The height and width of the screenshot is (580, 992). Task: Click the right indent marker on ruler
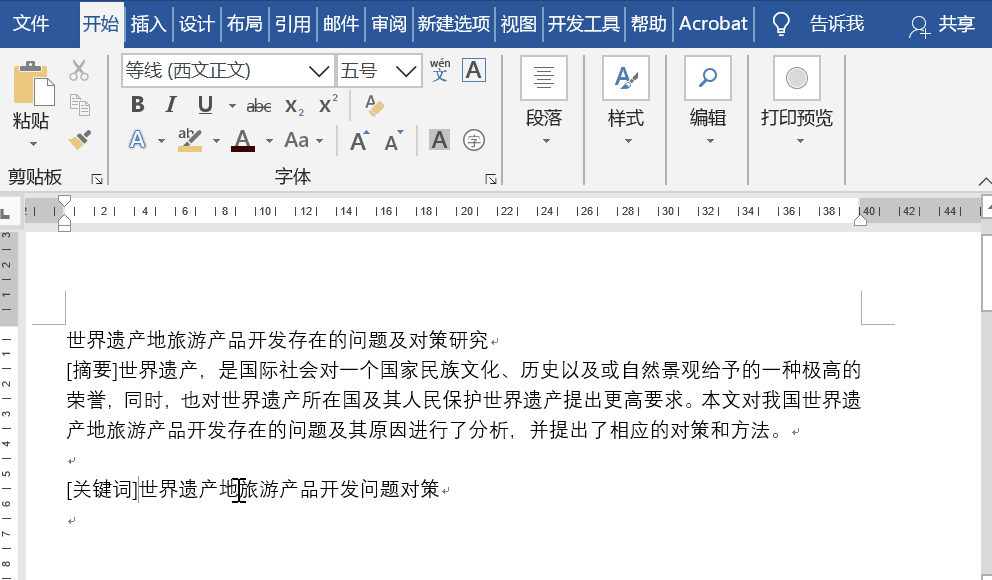tap(860, 219)
